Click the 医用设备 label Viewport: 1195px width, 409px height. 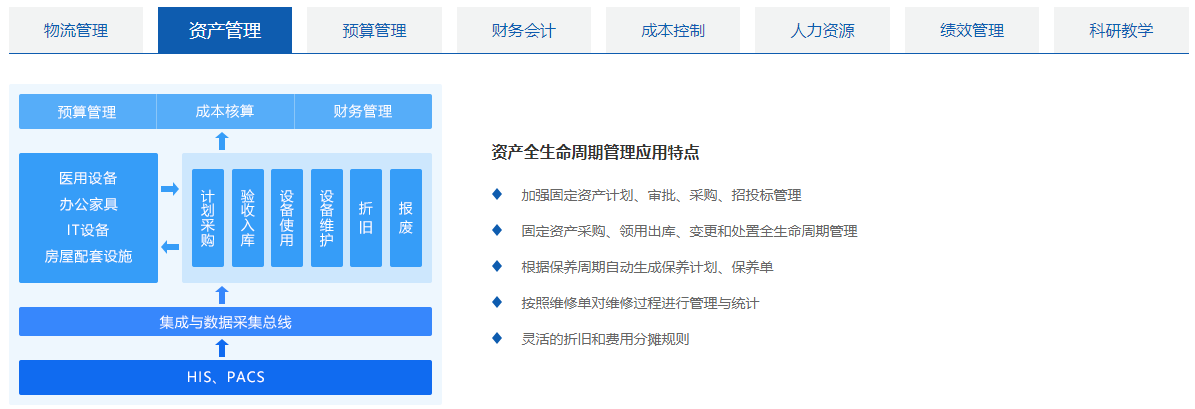(x=88, y=178)
